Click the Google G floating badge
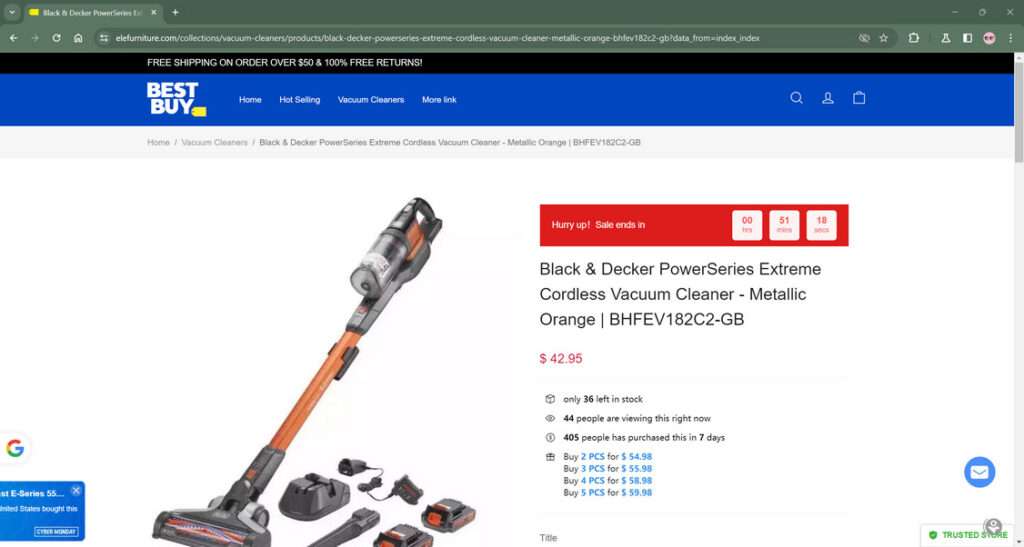The width and height of the screenshot is (1024, 547). pos(14,448)
